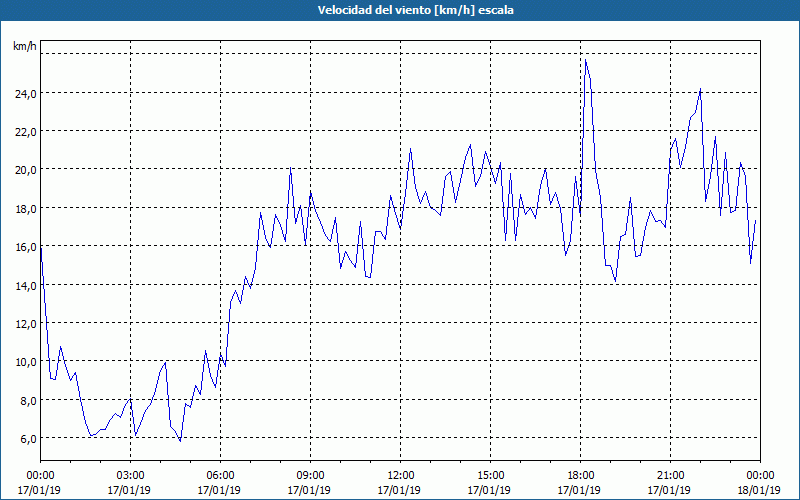The image size is (800, 500).
Task: Click the '18/01/19' date label
Action: pos(759,490)
